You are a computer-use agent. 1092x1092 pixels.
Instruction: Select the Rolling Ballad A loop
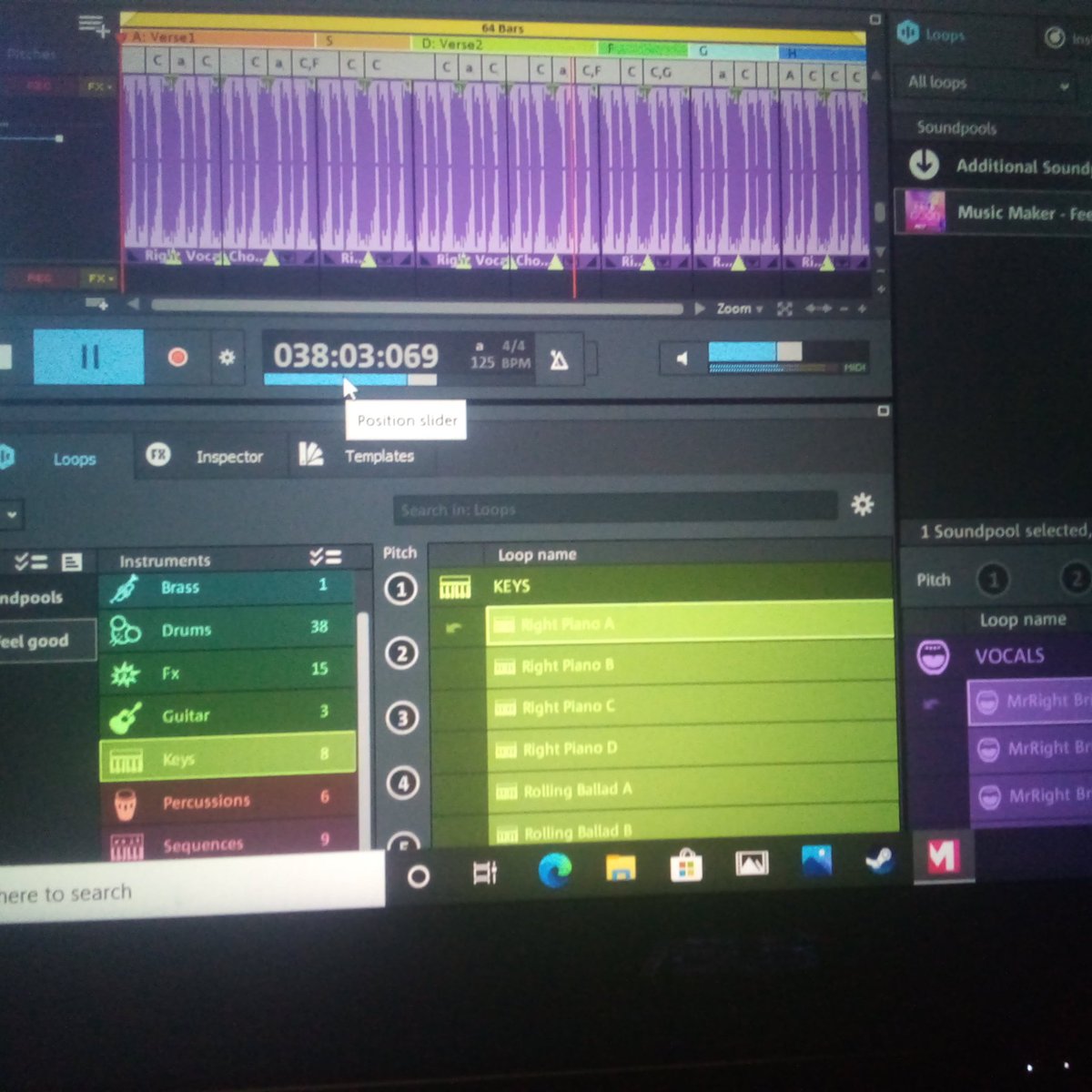[693, 790]
